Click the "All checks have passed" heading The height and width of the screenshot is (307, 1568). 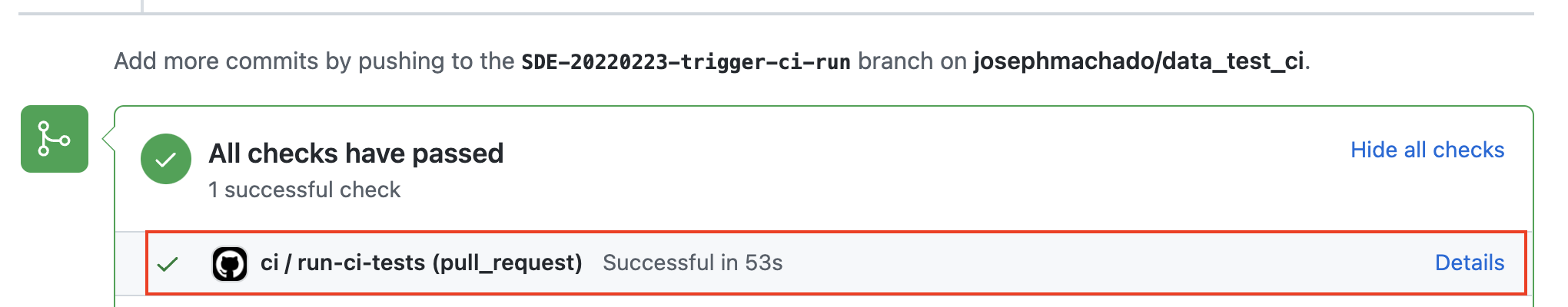point(356,153)
